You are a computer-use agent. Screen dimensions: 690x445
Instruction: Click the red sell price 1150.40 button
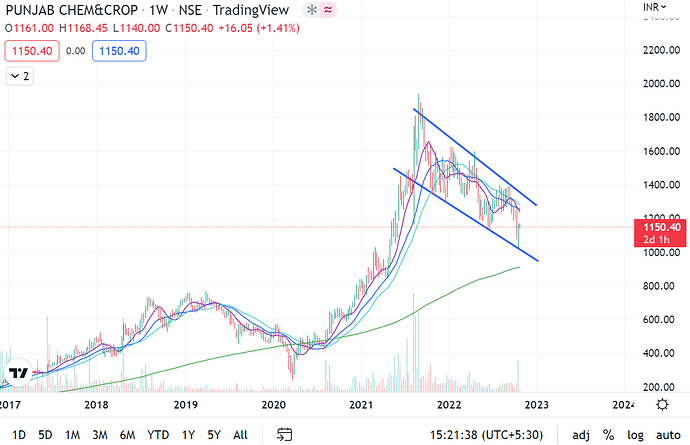tap(32, 51)
